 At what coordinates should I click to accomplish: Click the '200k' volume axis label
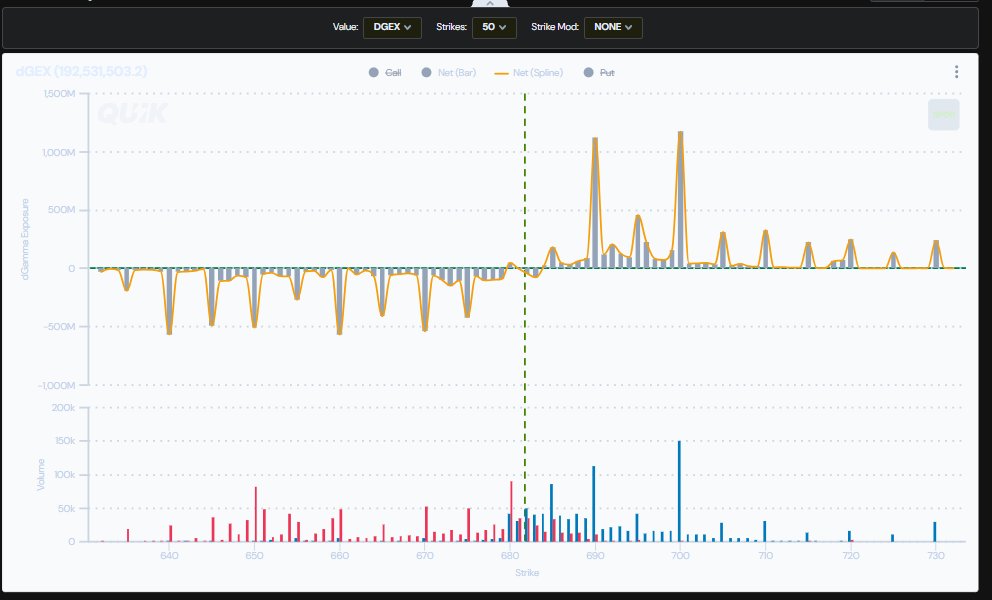pyautogui.click(x=63, y=408)
